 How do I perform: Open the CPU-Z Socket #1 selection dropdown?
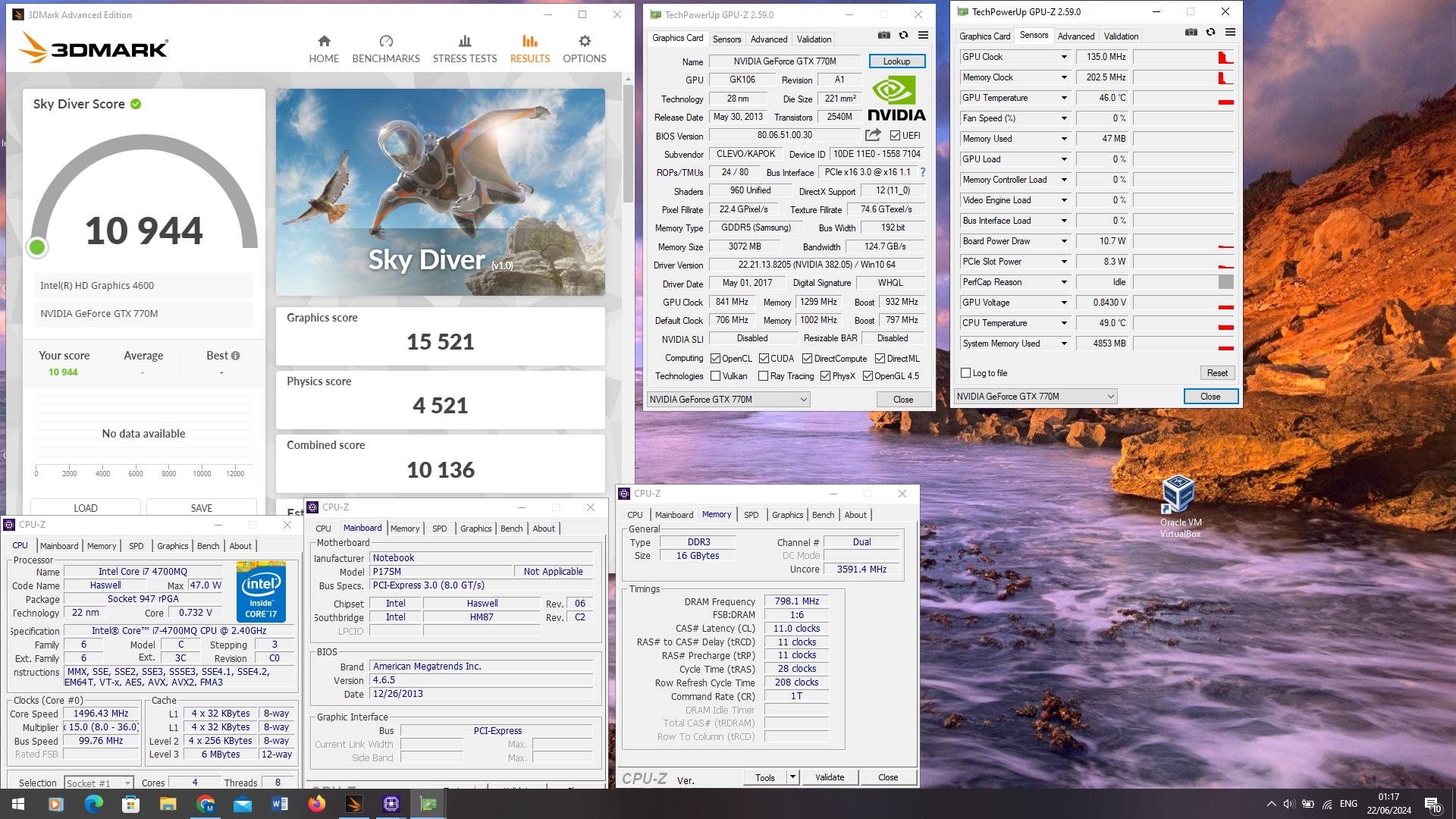[x=99, y=783]
